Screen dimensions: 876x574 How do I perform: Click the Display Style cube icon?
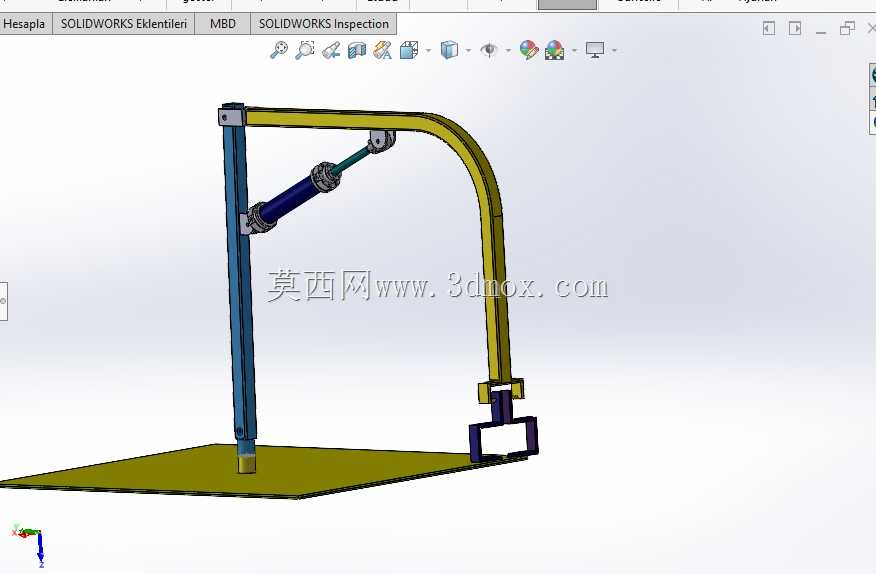(x=449, y=50)
